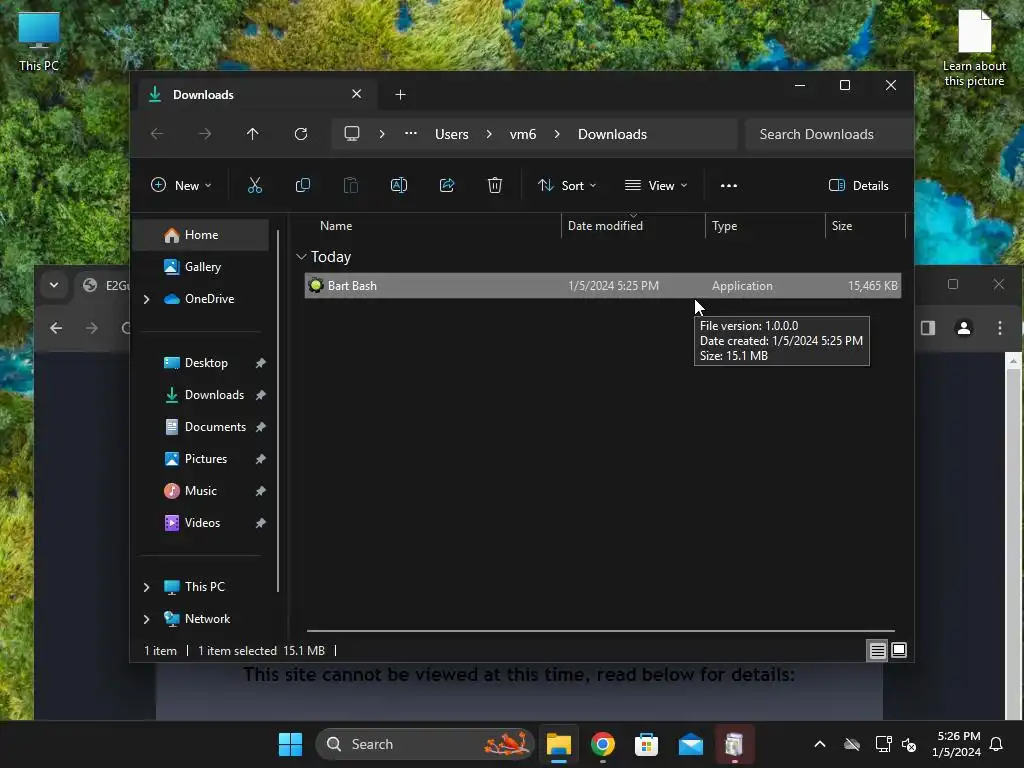Image resolution: width=1024 pixels, height=768 pixels.
Task: Click chevron after Users in breadcrumb
Action: pos(489,134)
